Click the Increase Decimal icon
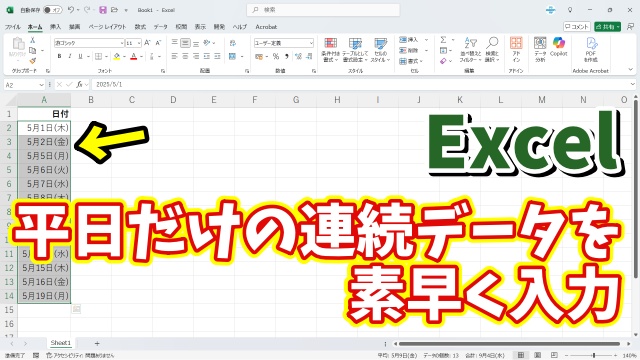This screenshot has height=360, width=640. (x=298, y=56)
